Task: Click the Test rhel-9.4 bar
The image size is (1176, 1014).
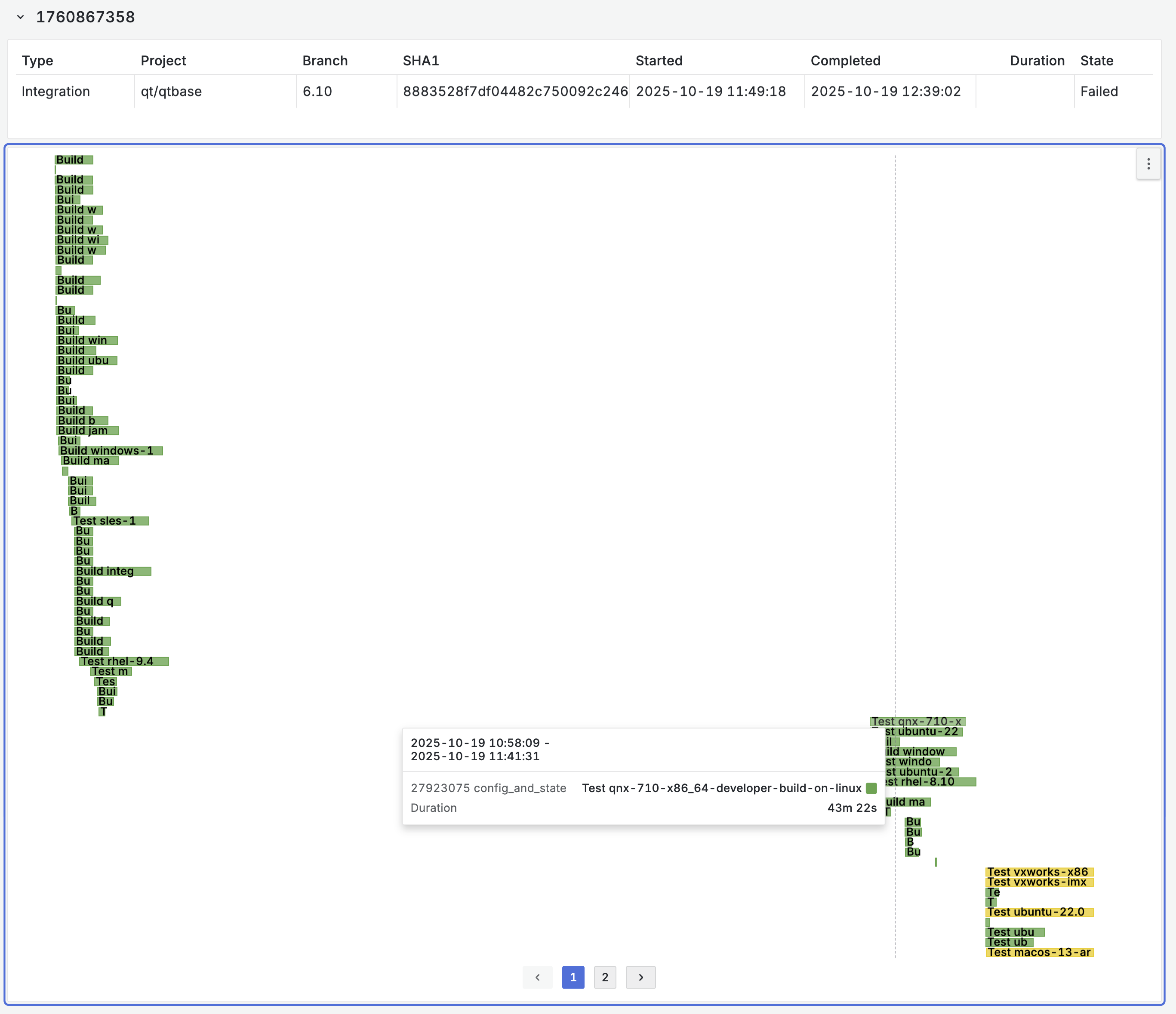Action: [x=124, y=661]
